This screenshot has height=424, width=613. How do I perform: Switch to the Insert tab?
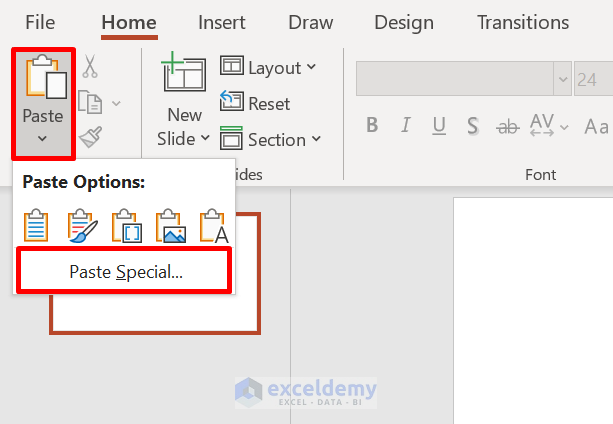click(x=222, y=22)
